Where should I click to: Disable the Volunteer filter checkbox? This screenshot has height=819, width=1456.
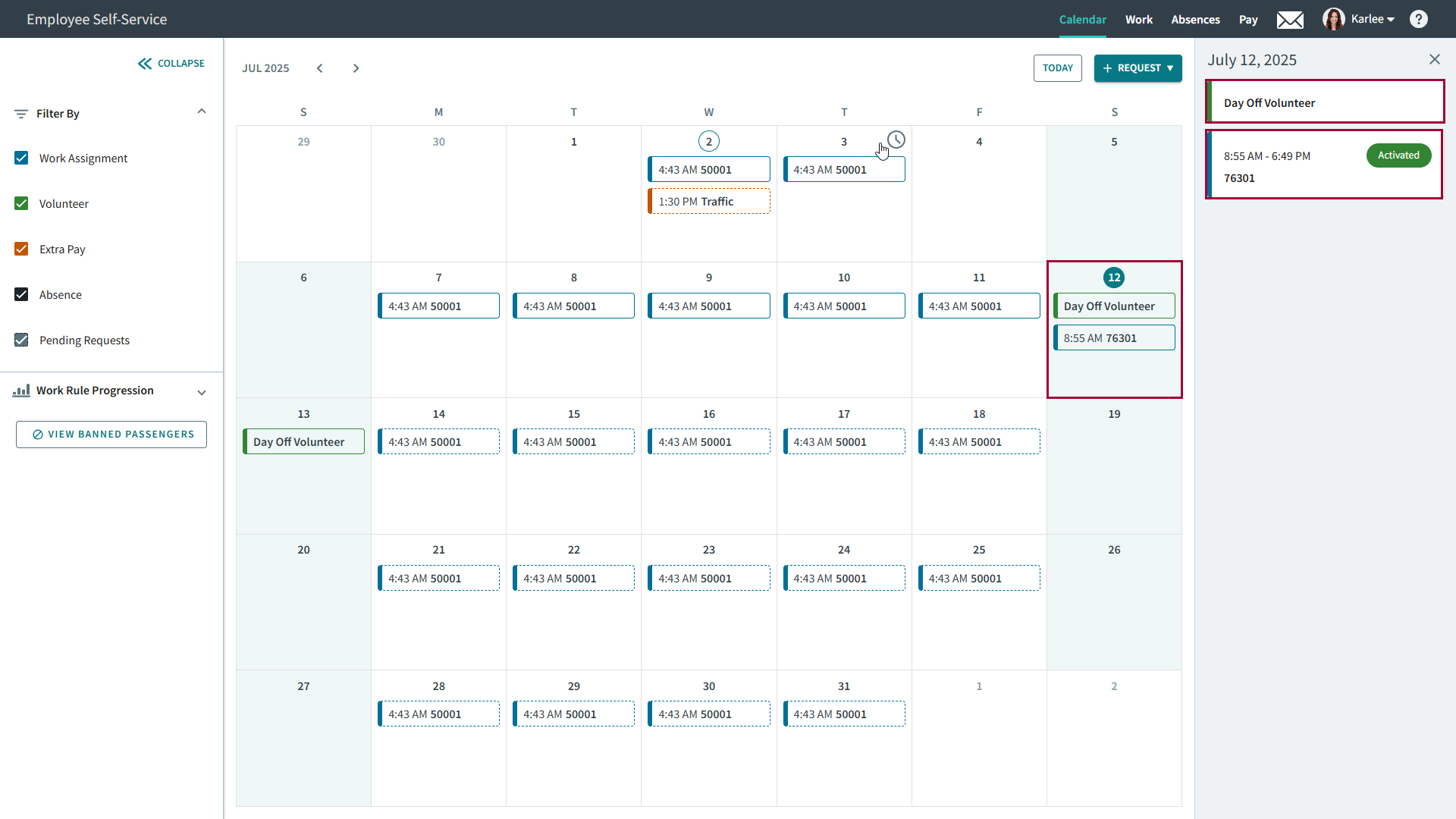coord(21,203)
